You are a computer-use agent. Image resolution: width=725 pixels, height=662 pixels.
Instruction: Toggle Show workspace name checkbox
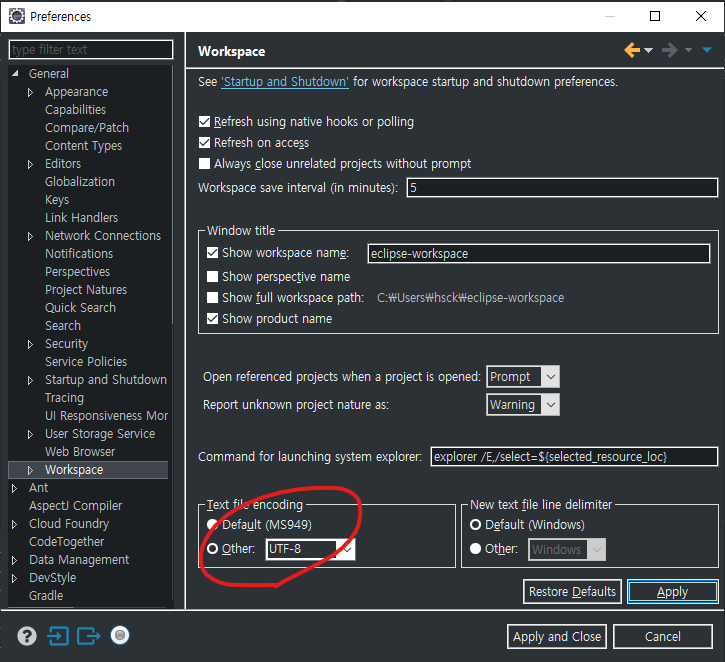click(212, 252)
